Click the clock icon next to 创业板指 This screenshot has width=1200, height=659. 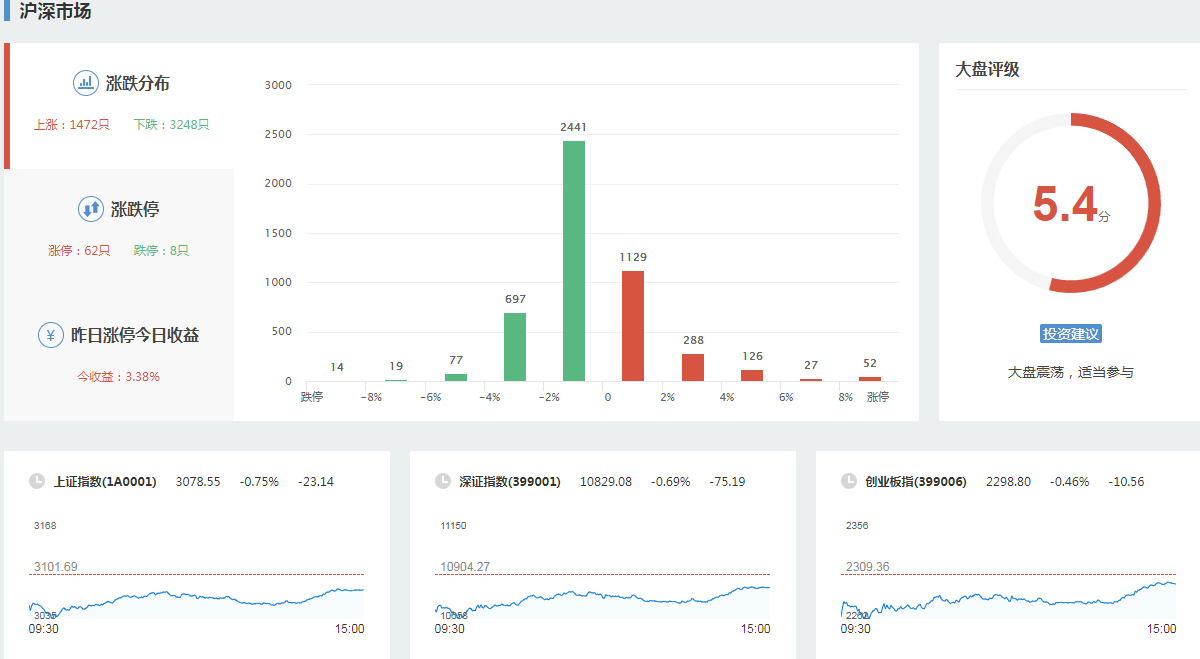click(849, 481)
